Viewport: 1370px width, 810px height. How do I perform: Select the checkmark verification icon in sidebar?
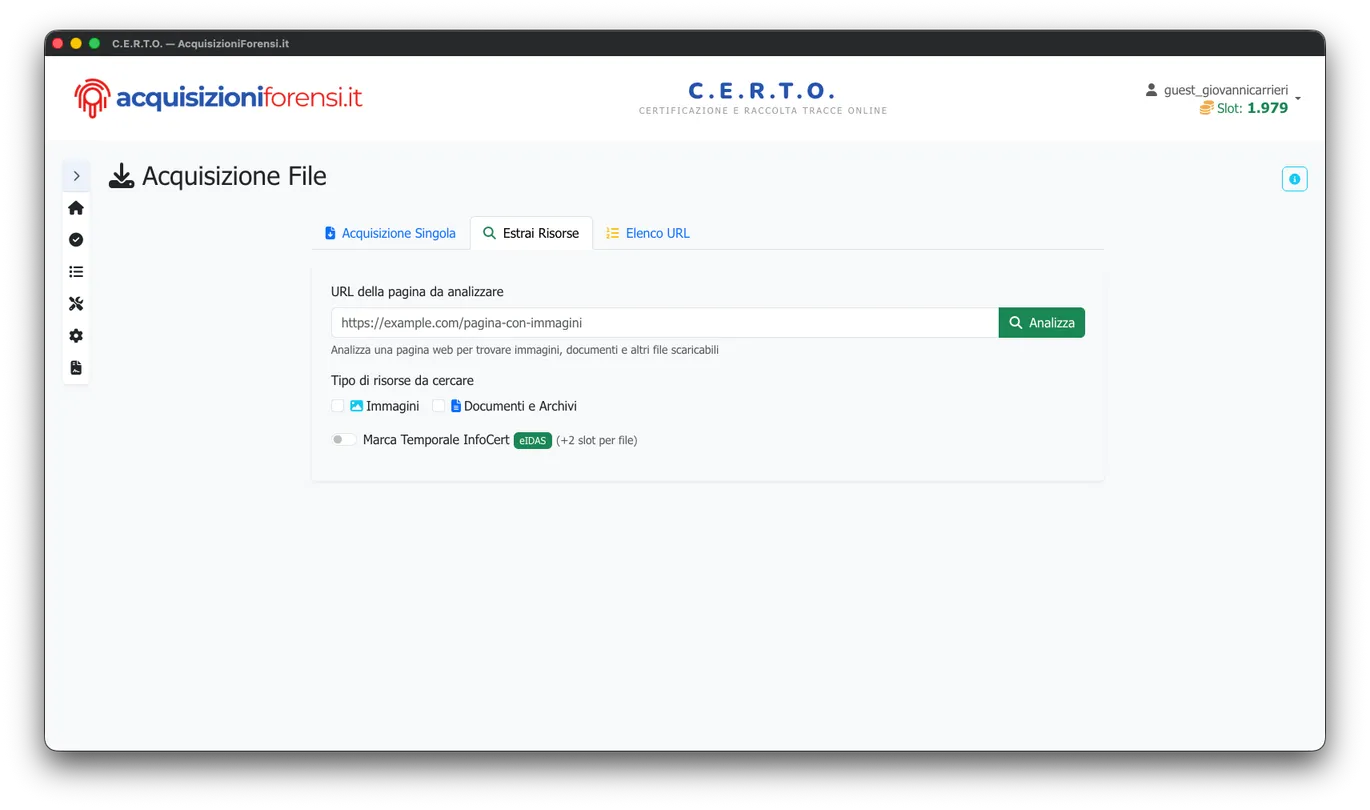75,239
